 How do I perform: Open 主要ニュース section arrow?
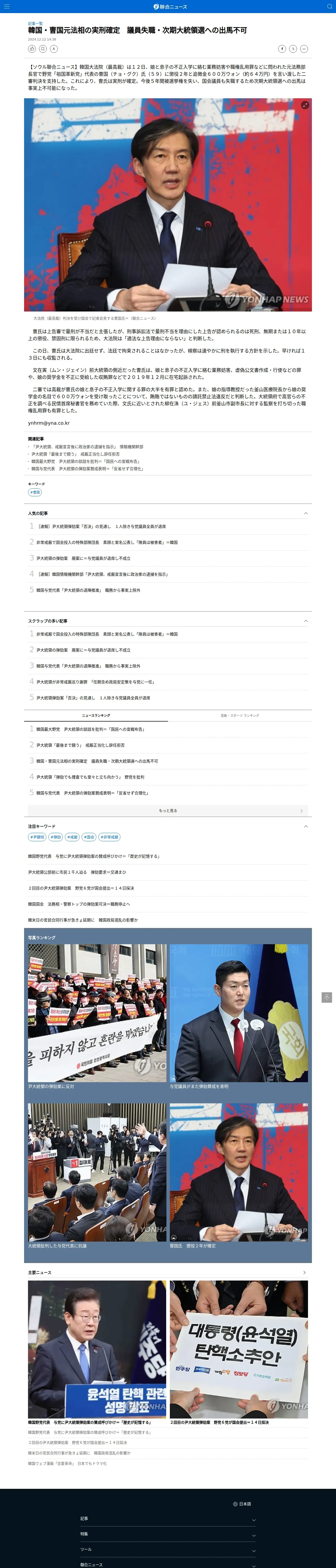click(304, 1272)
